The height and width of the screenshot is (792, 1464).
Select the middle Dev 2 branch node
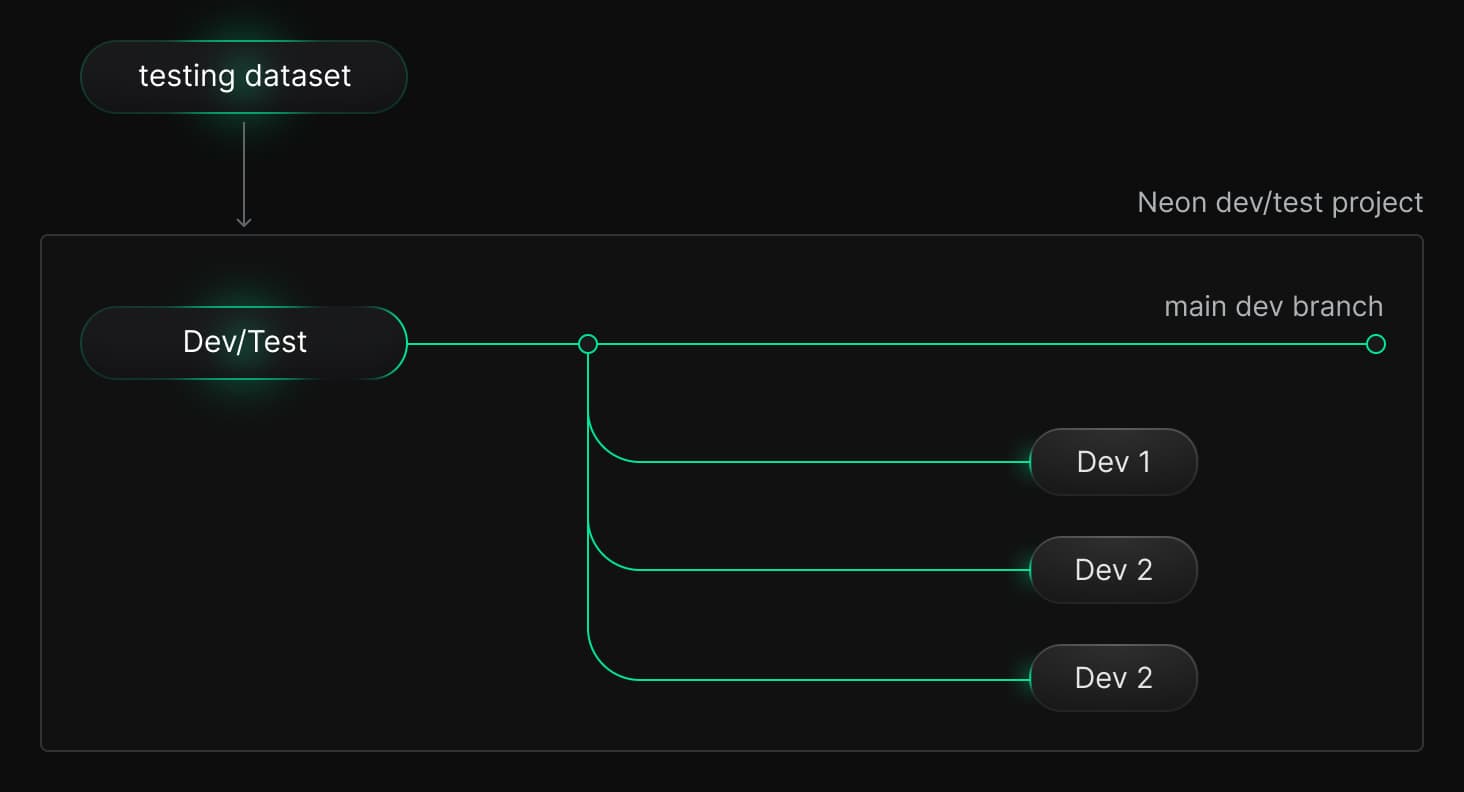(1113, 570)
